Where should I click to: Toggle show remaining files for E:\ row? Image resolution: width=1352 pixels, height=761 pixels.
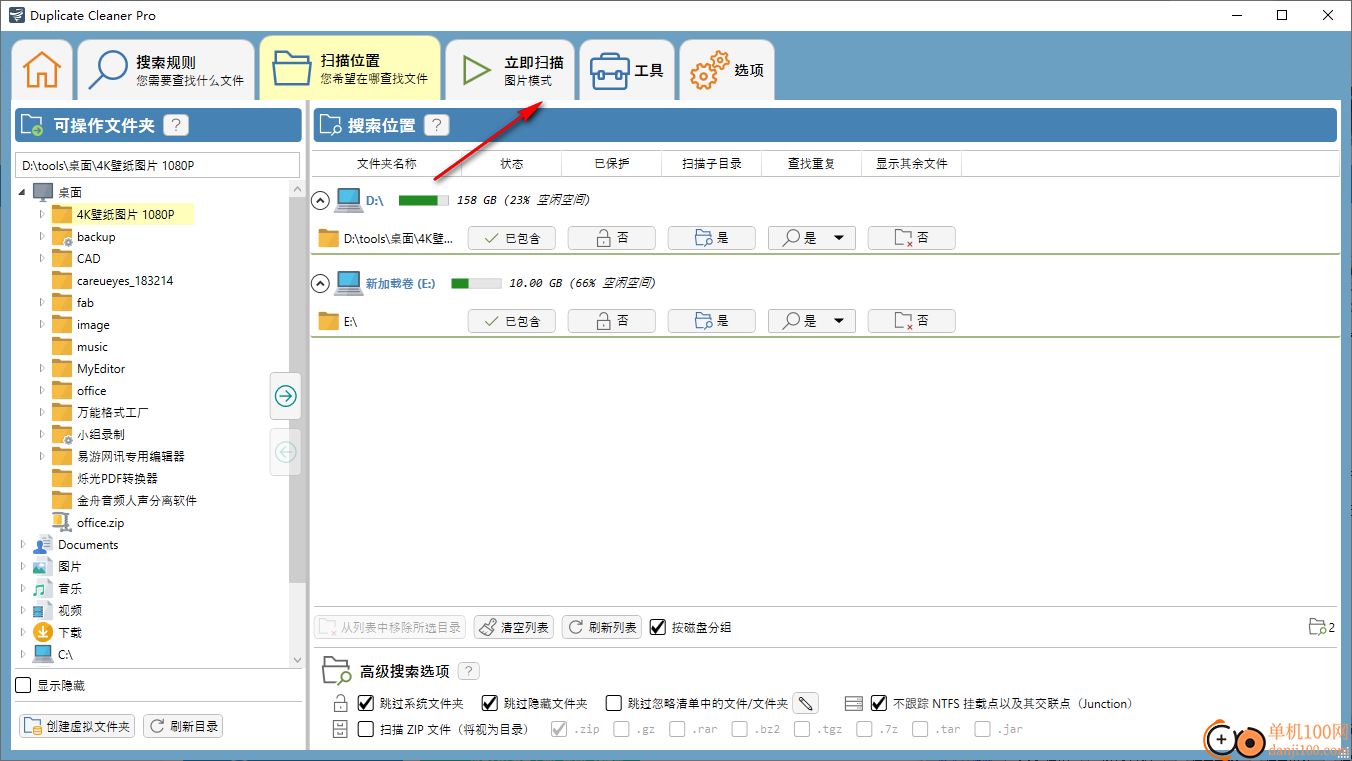[x=912, y=321]
